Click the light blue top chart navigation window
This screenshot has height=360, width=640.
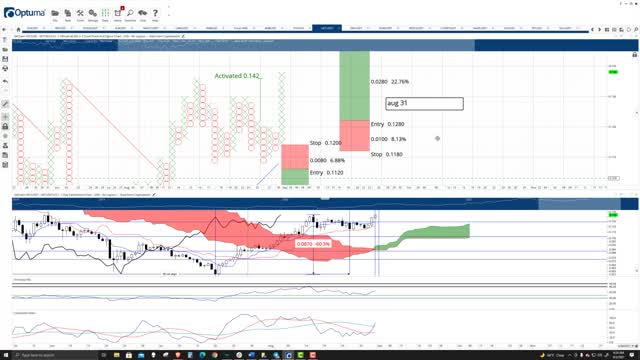pyautogui.click(x=296, y=45)
